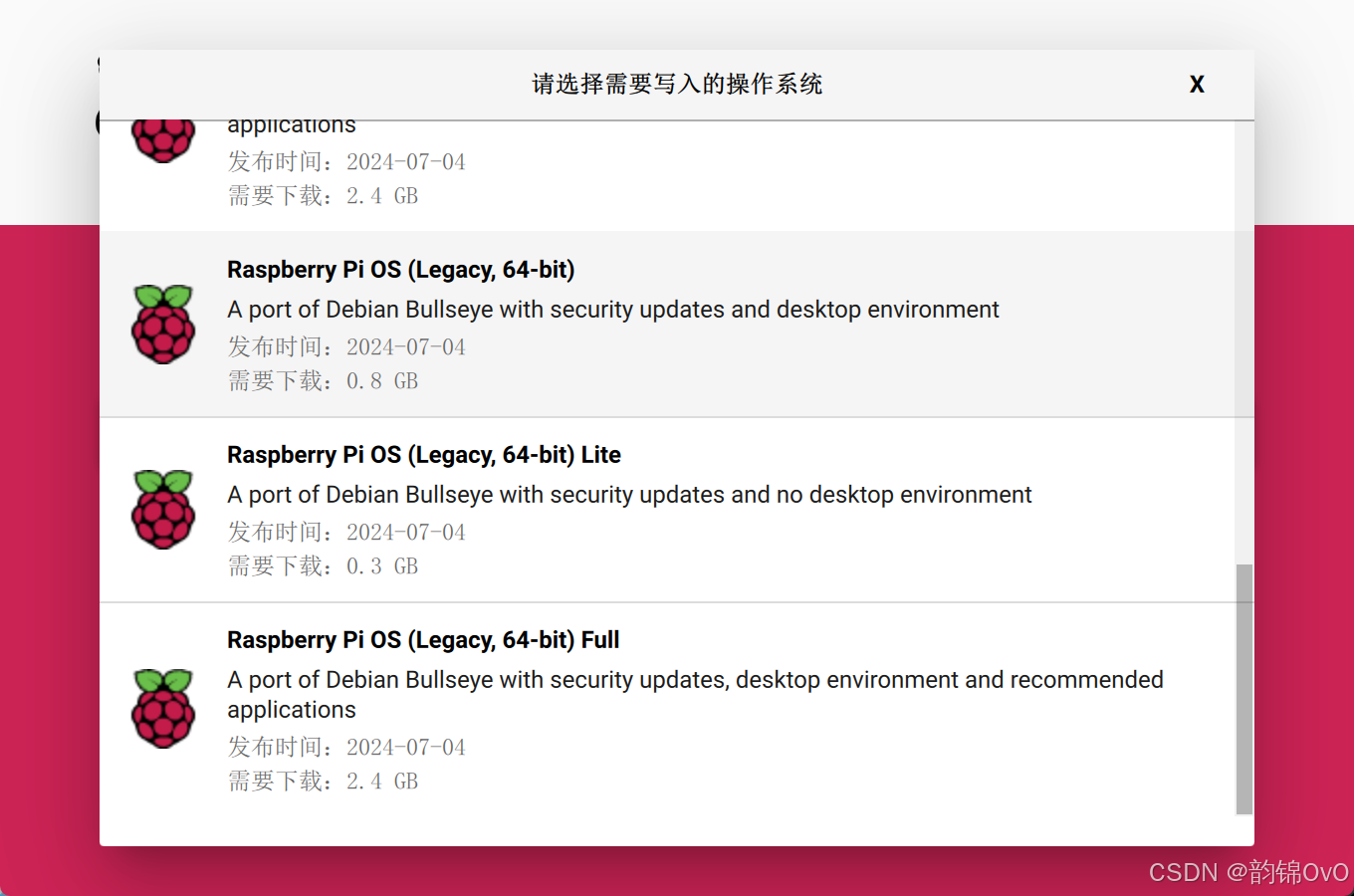1354x896 pixels.
Task: Click description mentioning 'no desktop environment'
Action: click(629, 495)
